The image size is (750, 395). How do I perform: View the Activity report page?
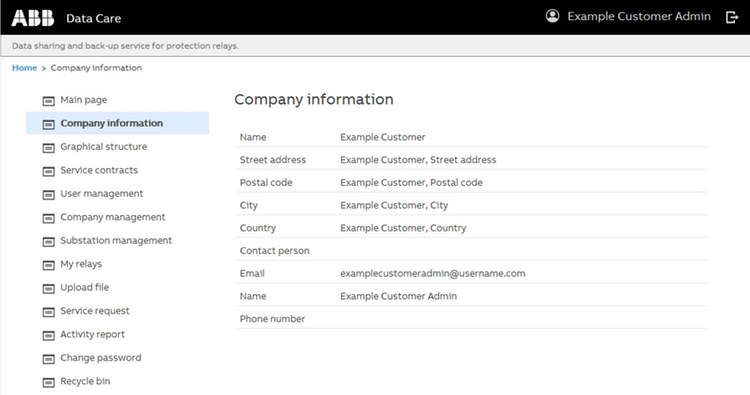point(92,334)
